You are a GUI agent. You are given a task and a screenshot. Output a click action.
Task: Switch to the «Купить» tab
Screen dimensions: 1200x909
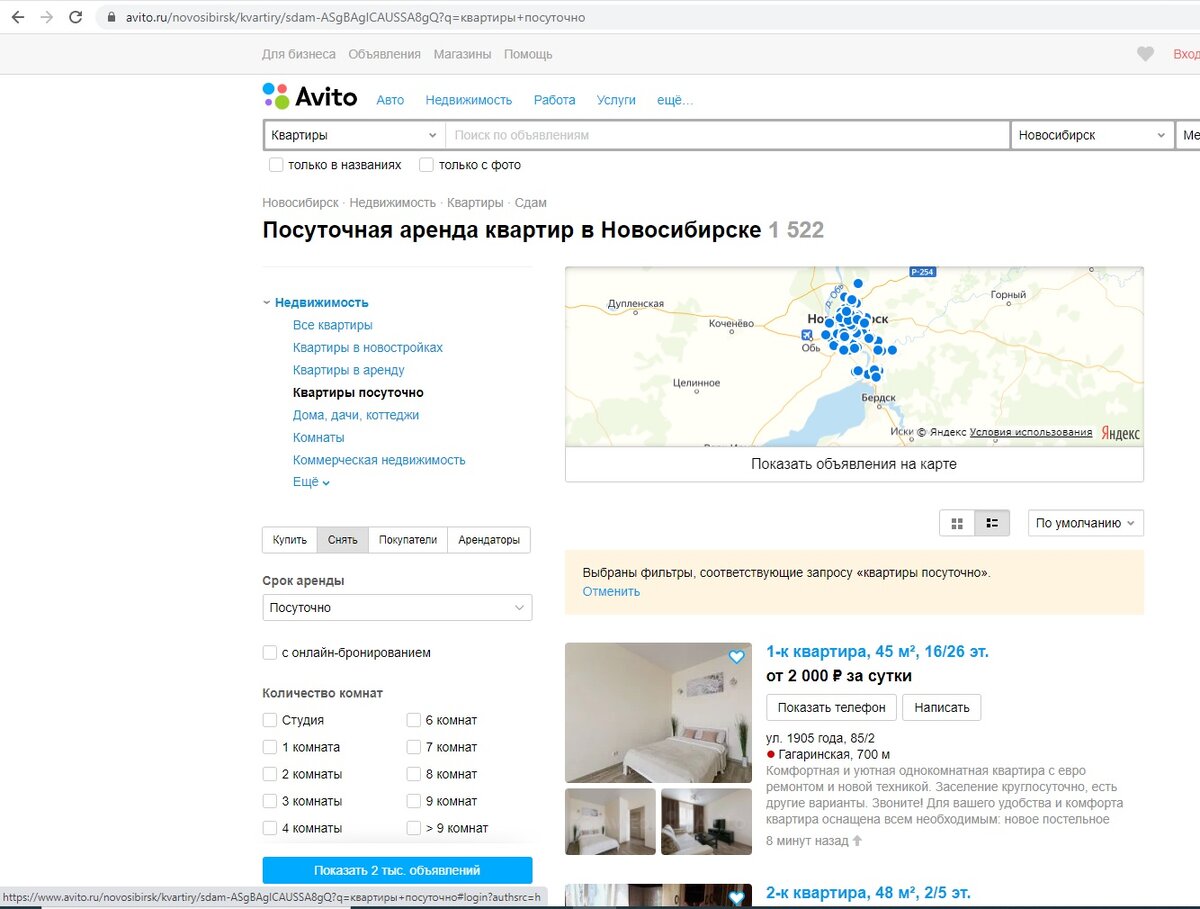click(289, 539)
